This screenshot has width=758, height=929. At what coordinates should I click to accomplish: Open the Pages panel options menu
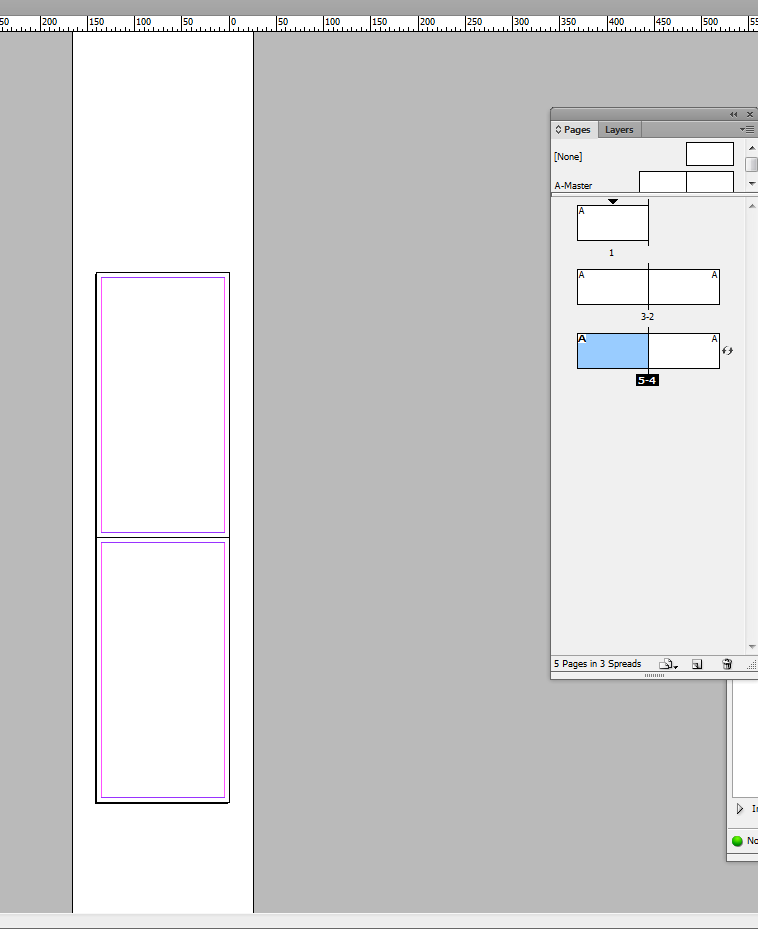(747, 129)
